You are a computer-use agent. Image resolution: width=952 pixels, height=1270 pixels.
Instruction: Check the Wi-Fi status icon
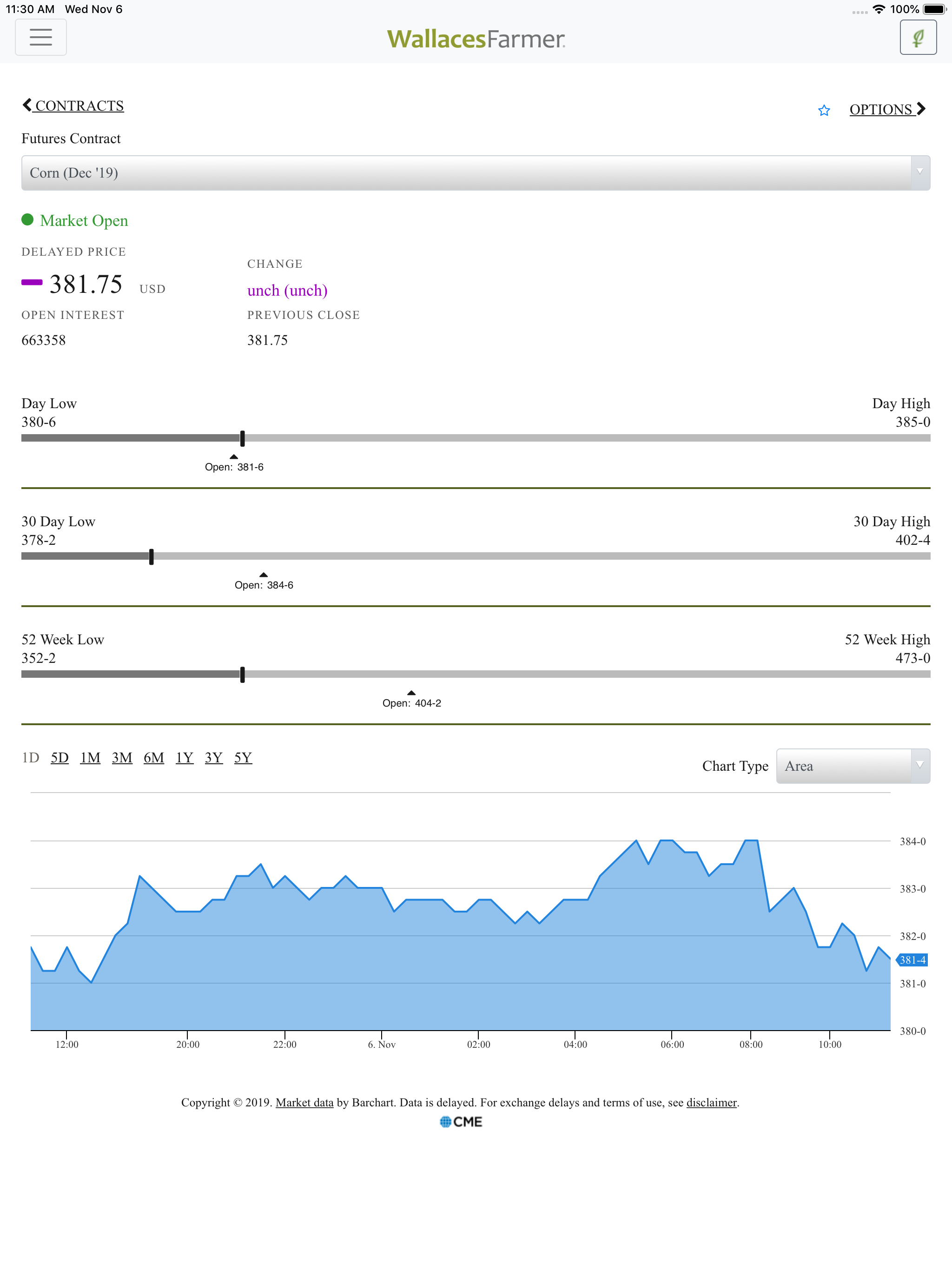879,9
